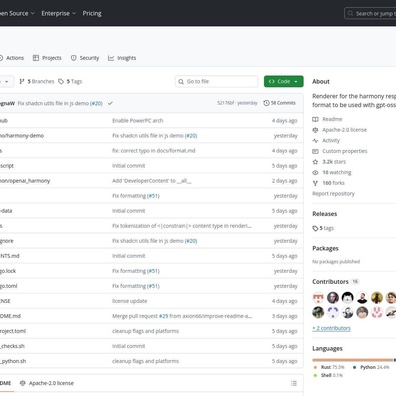396x396 pixels.
Task: Click the + 2 contributors link
Action: [x=331, y=328]
